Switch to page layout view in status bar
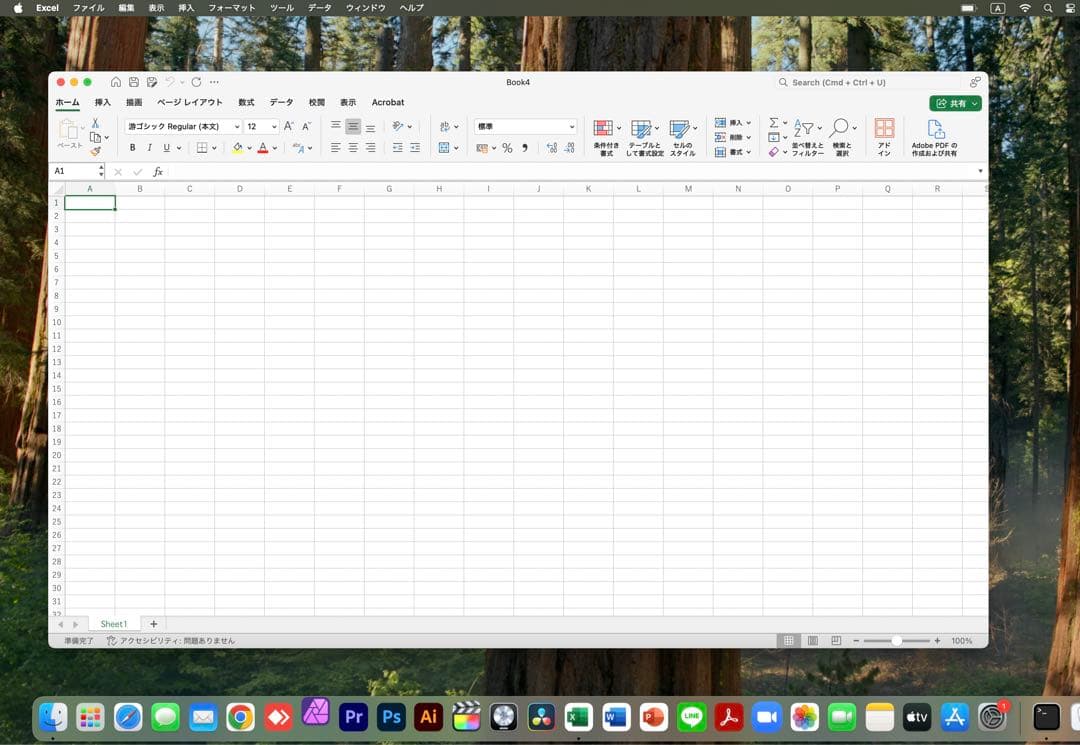The width and height of the screenshot is (1080, 745). click(x=812, y=640)
